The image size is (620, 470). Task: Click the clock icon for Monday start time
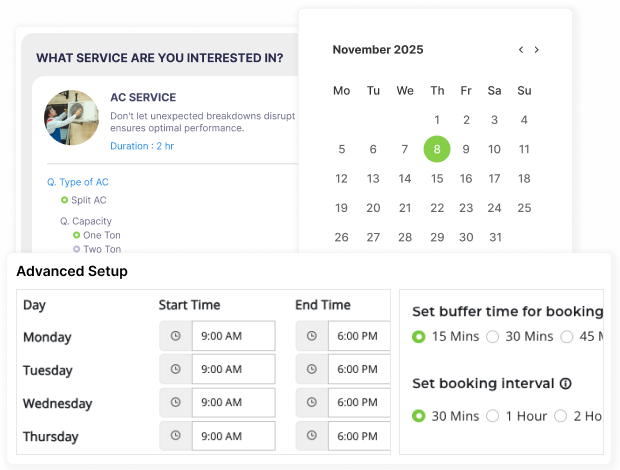175,336
